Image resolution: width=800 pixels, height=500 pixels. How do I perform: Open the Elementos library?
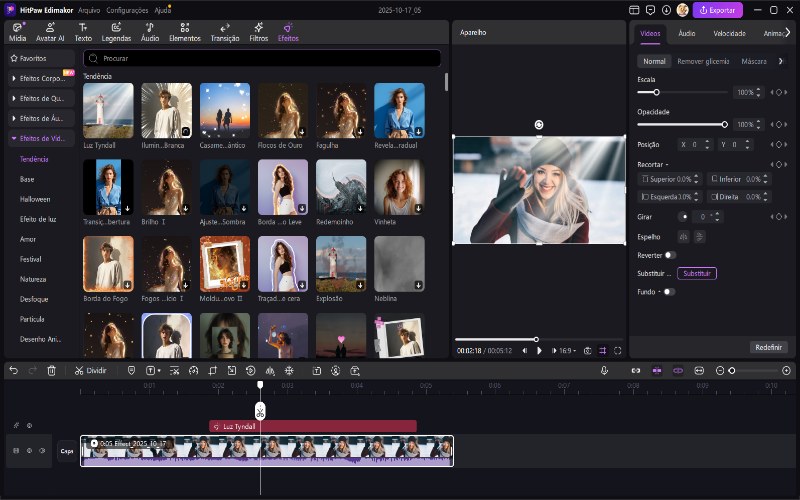tap(185, 32)
